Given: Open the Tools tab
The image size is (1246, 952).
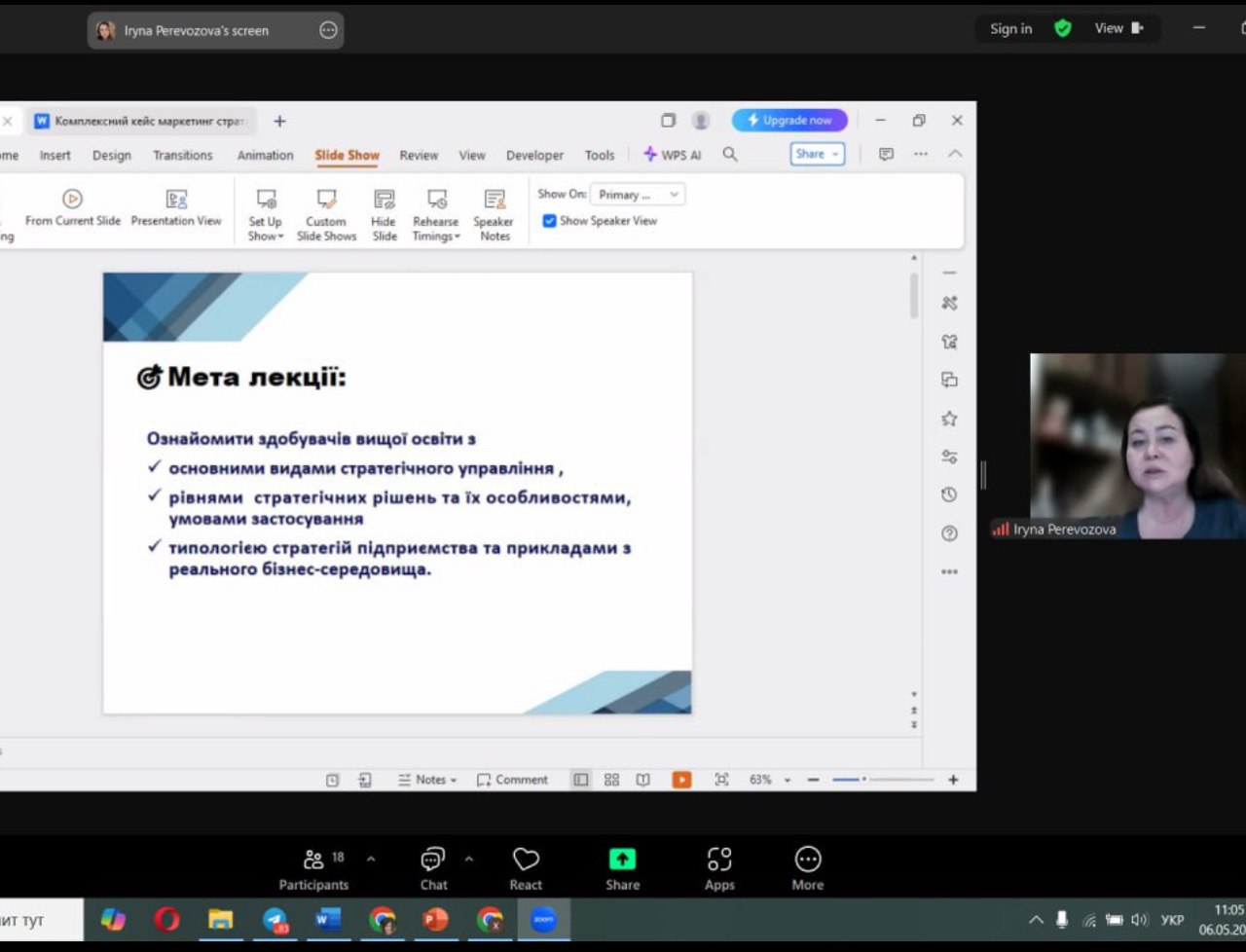Looking at the screenshot, I should [x=600, y=156].
